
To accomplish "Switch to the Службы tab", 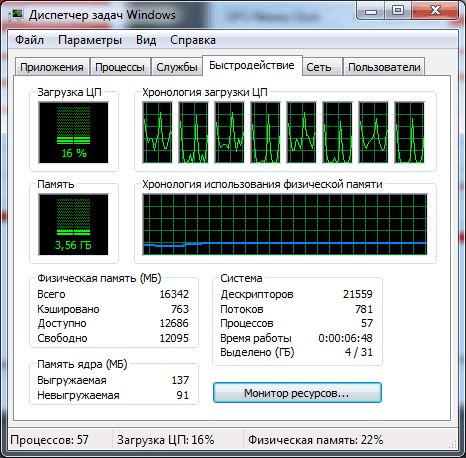I will coord(177,67).
